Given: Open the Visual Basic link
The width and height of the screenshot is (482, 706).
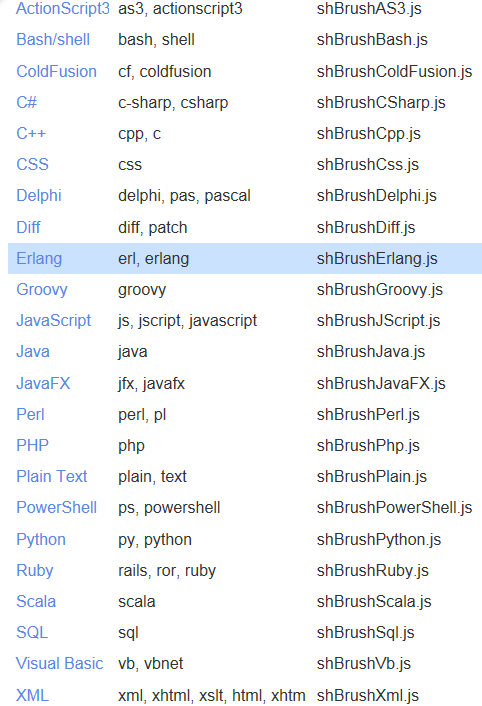Looking at the screenshot, I should (59, 663).
